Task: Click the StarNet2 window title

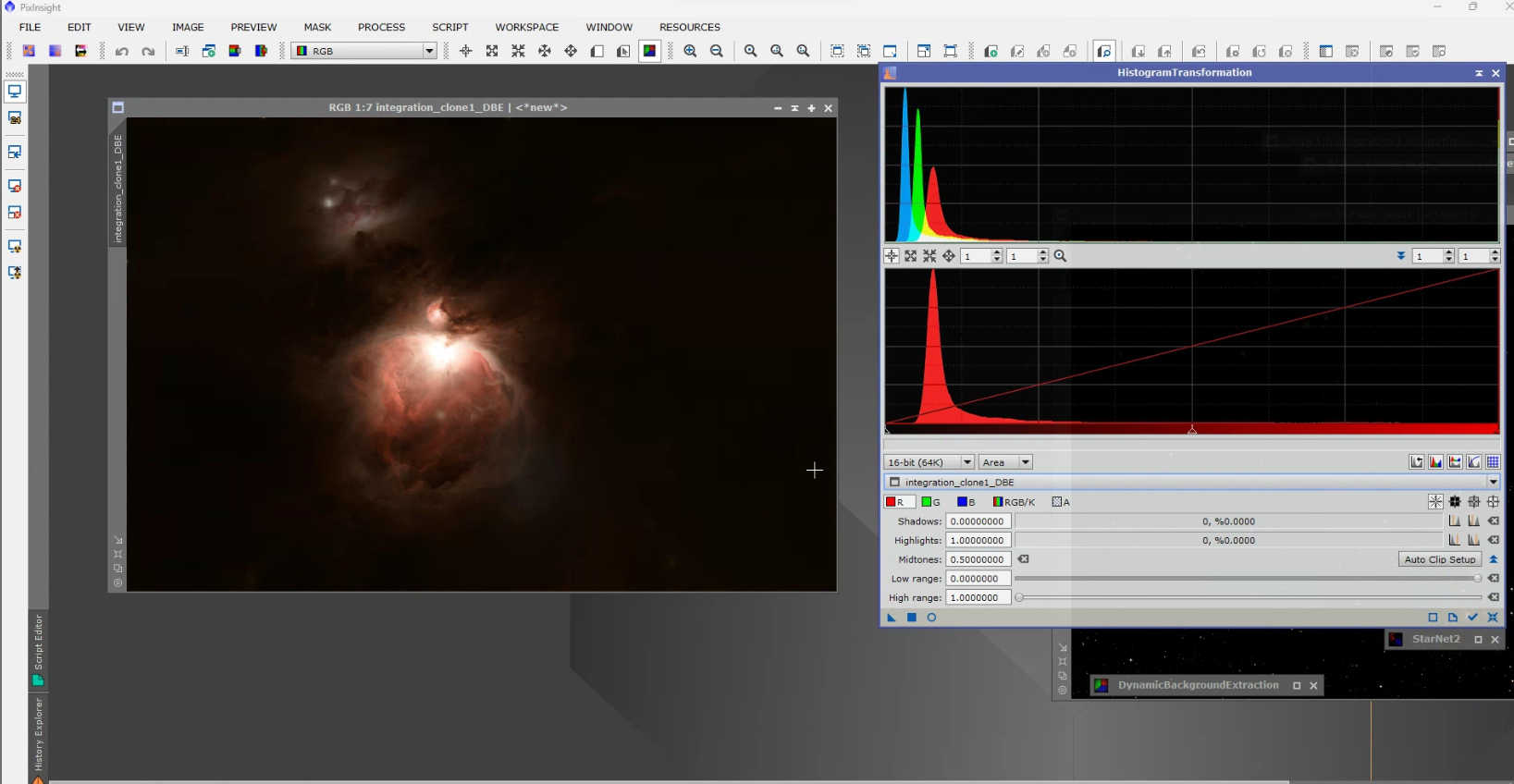Action: (1435, 639)
